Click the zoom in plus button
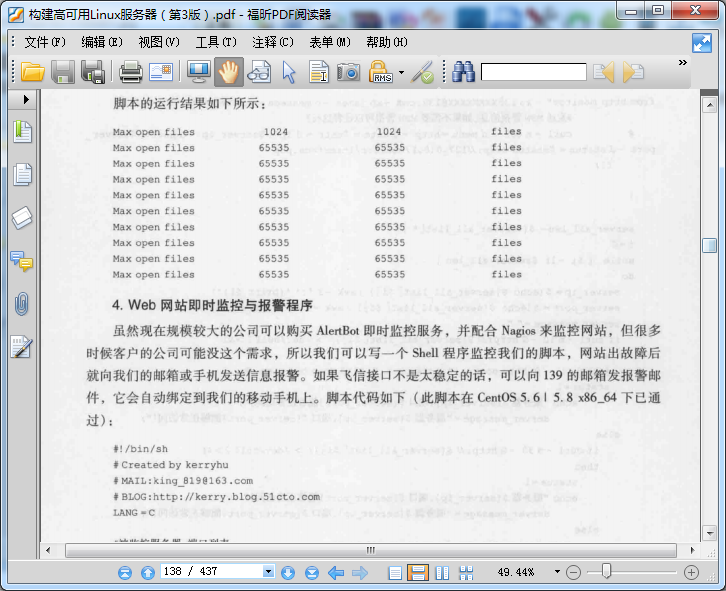This screenshot has width=726, height=591. pyautogui.click(x=691, y=572)
